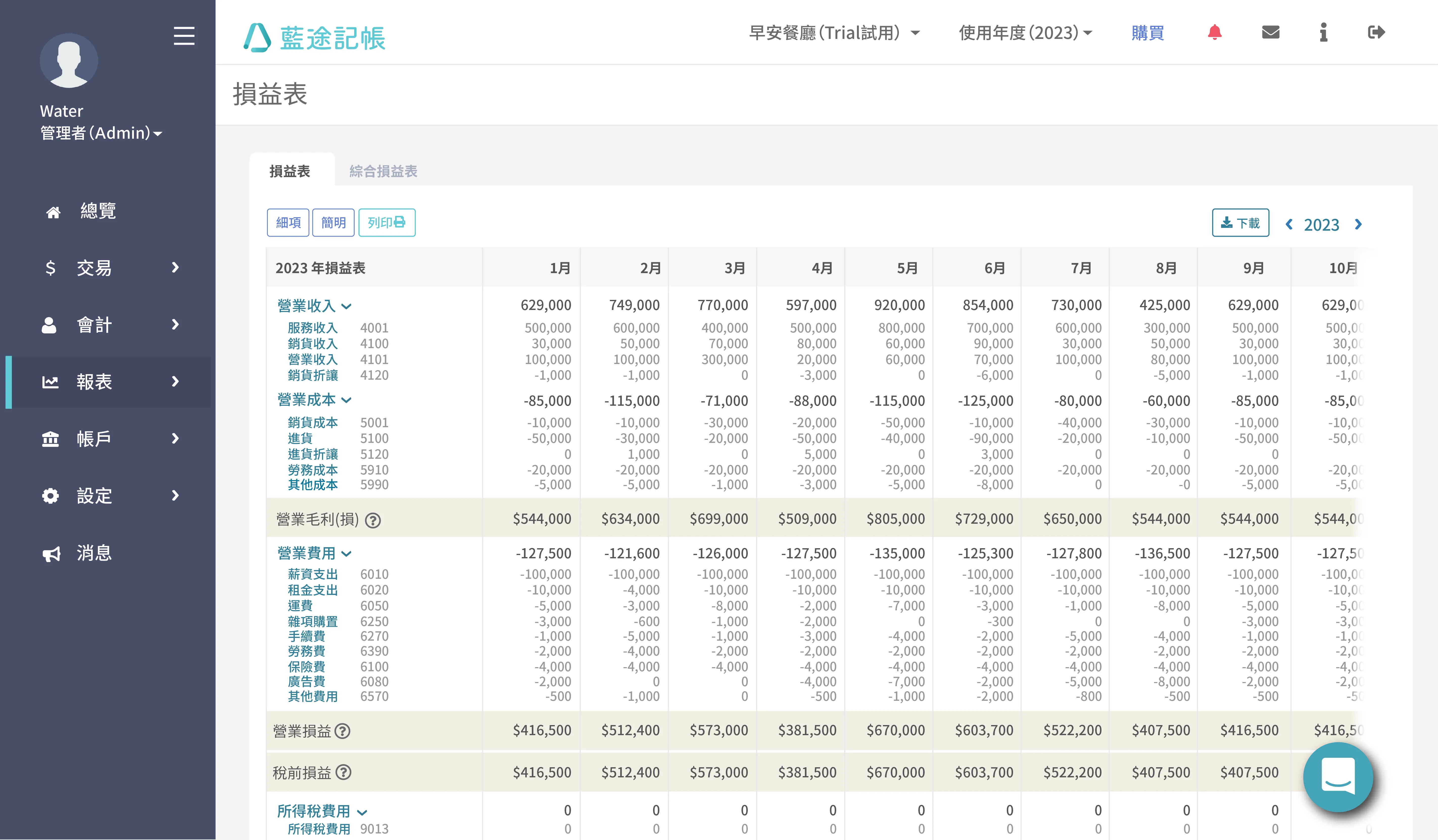The height and width of the screenshot is (840, 1438).
Task: Open 銷貨收入 4100 account link
Action: coord(313,344)
